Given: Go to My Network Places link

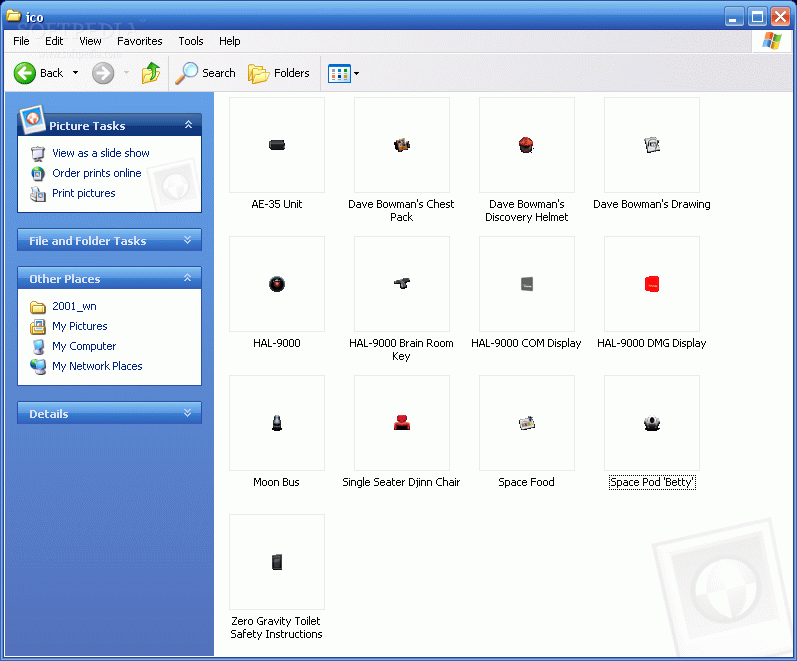Looking at the screenshot, I should tap(97, 366).
